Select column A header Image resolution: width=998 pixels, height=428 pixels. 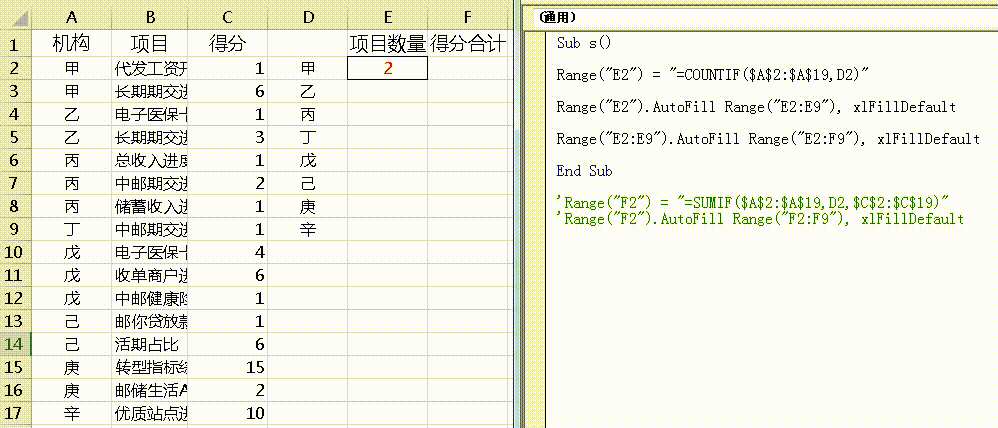click(71, 18)
